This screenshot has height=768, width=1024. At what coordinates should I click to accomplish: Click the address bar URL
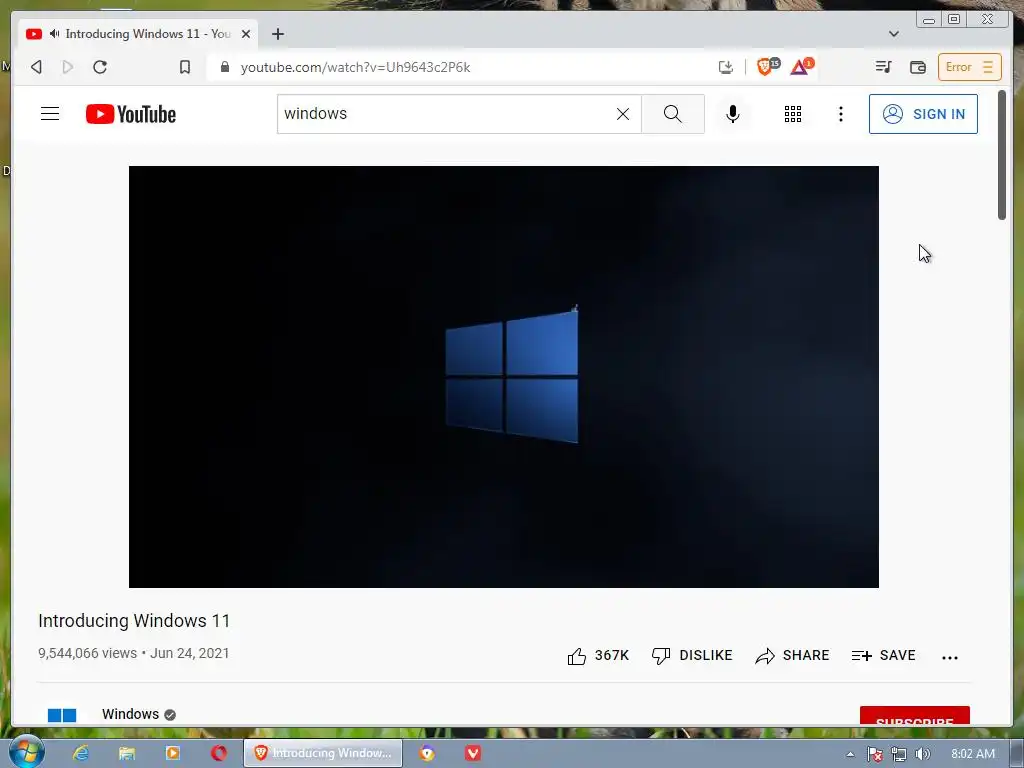pos(355,67)
